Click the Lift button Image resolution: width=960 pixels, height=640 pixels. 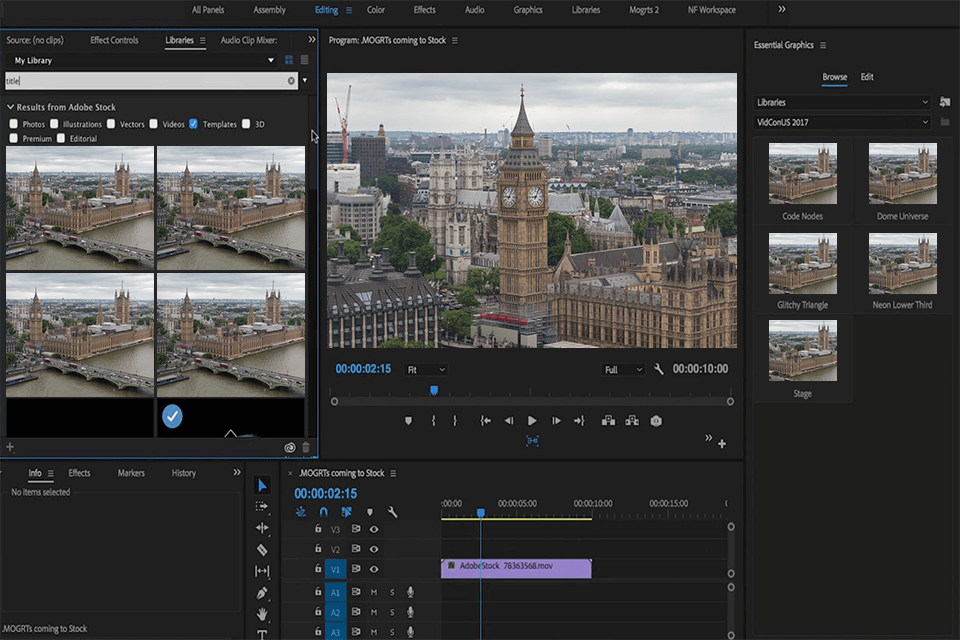click(608, 421)
